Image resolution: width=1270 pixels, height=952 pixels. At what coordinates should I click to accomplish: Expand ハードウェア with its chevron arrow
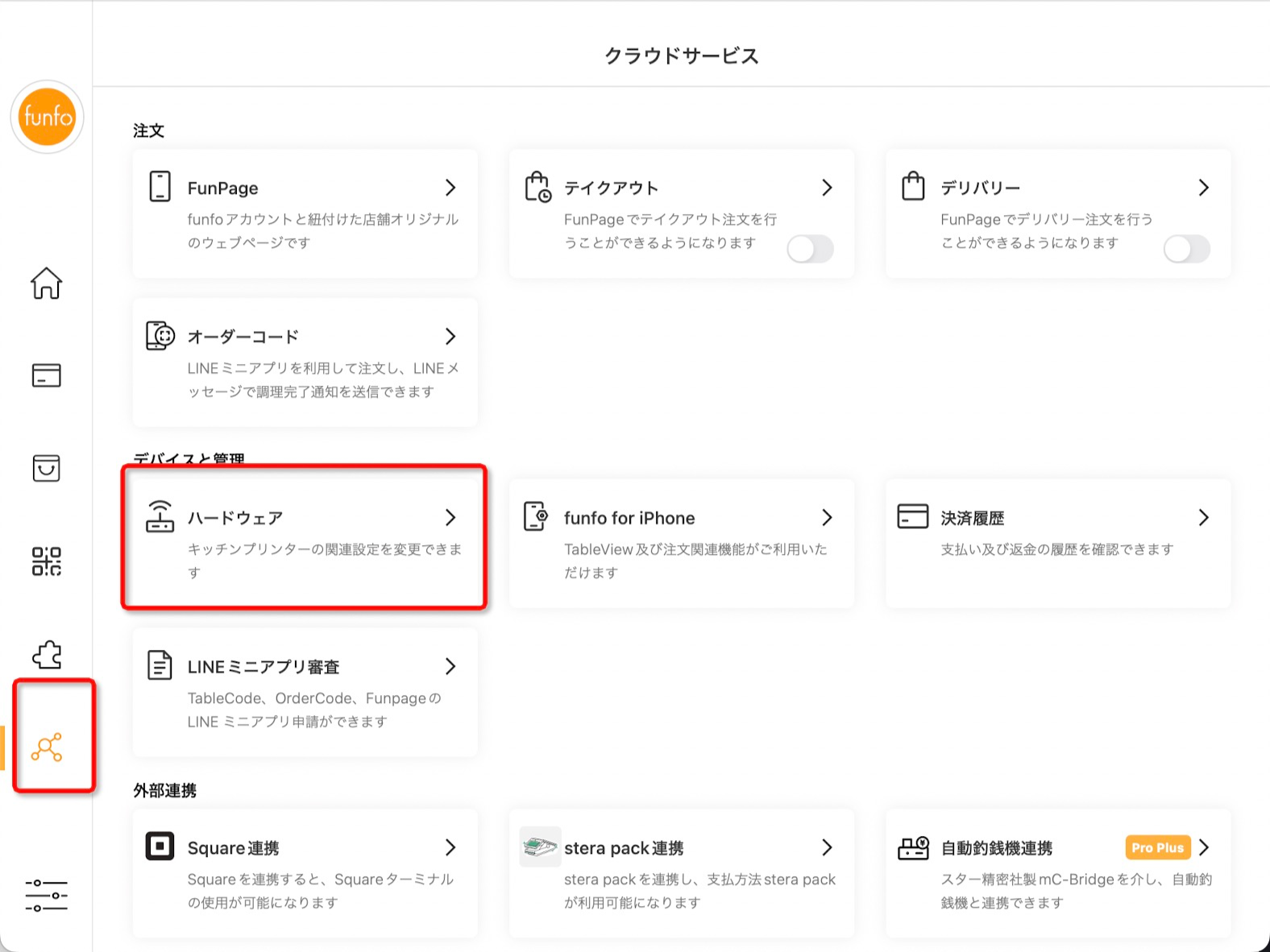click(450, 518)
